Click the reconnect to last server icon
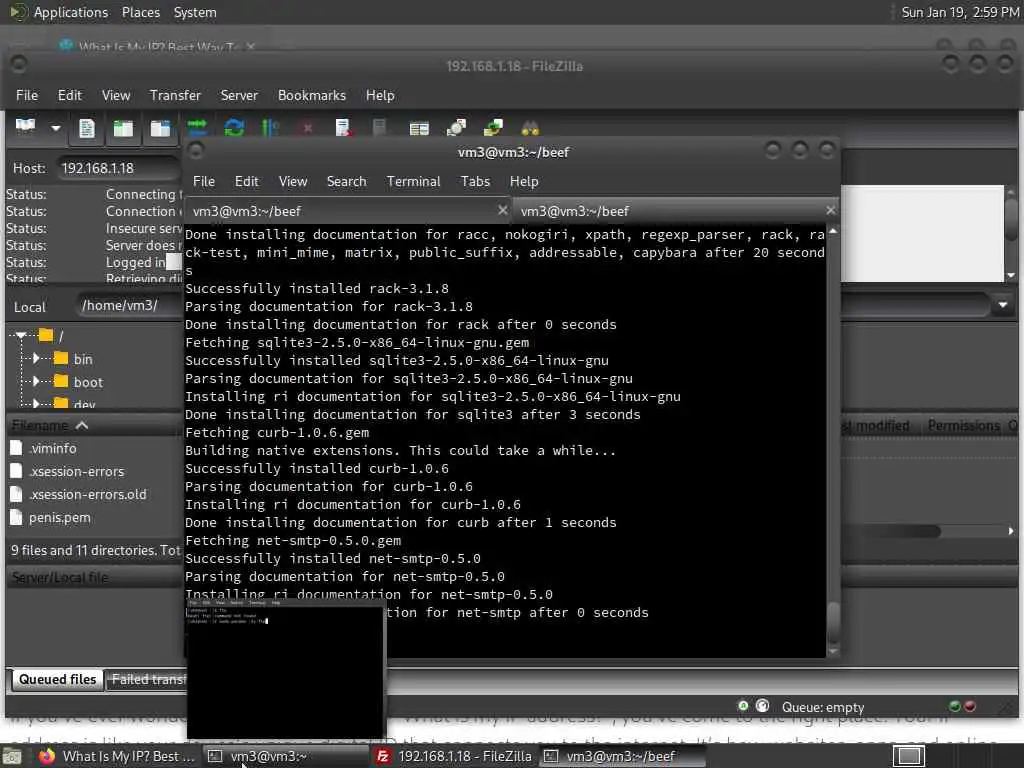Viewport: 1024px width, 768px height. point(379,128)
